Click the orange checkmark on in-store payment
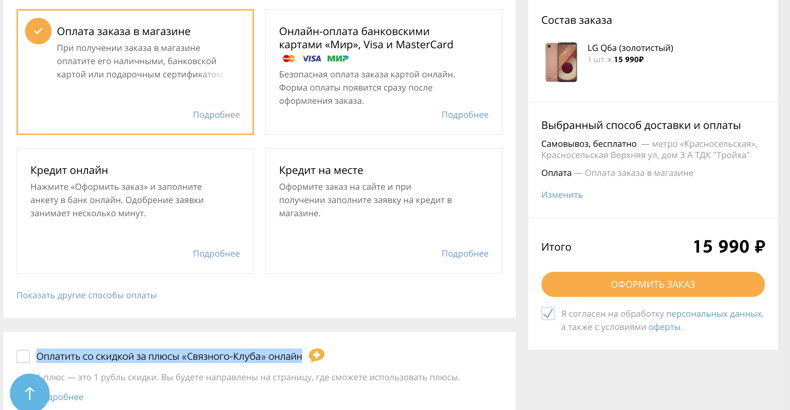The image size is (790, 410). 38,31
